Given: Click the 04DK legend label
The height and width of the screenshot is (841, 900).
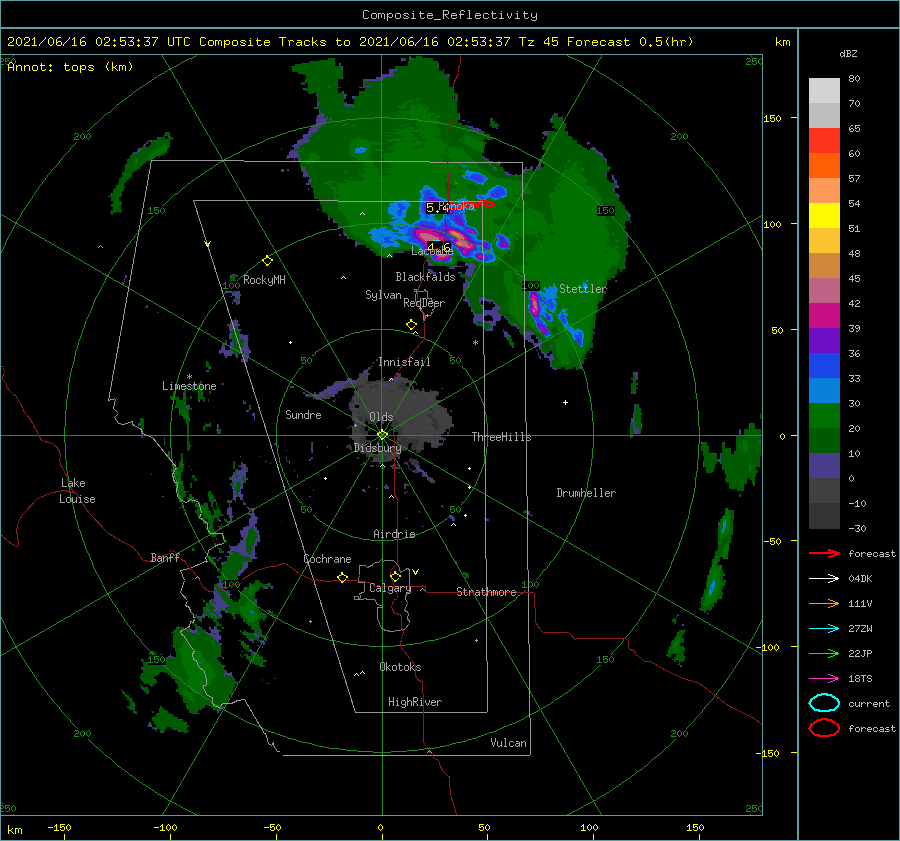Looking at the screenshot, I should [x=860, y=578].
